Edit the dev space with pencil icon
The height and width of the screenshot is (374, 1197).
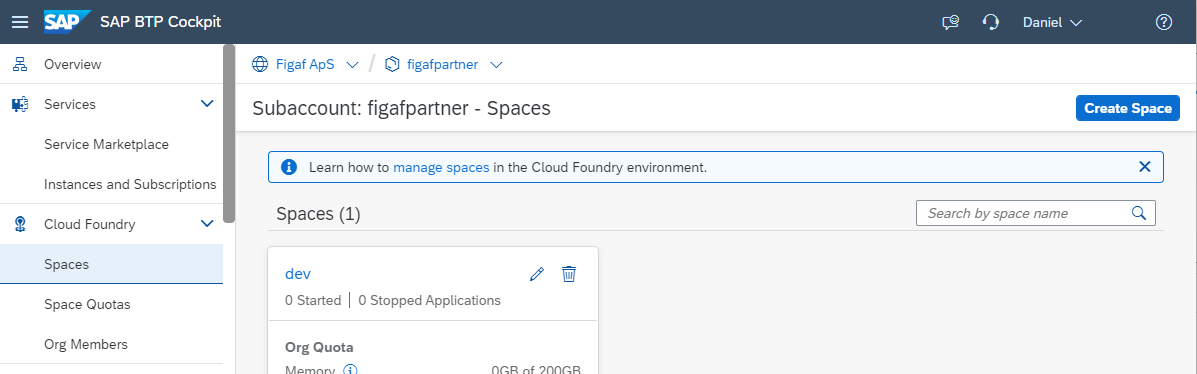click(537, 274)
